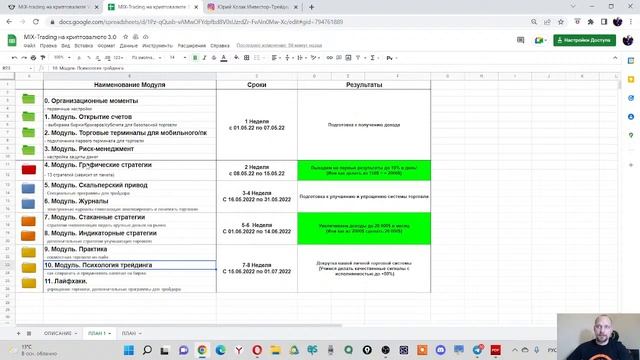Open the horizontal align dropdown
This screenshot has width=640, height=360.
[x=276, y=58]
